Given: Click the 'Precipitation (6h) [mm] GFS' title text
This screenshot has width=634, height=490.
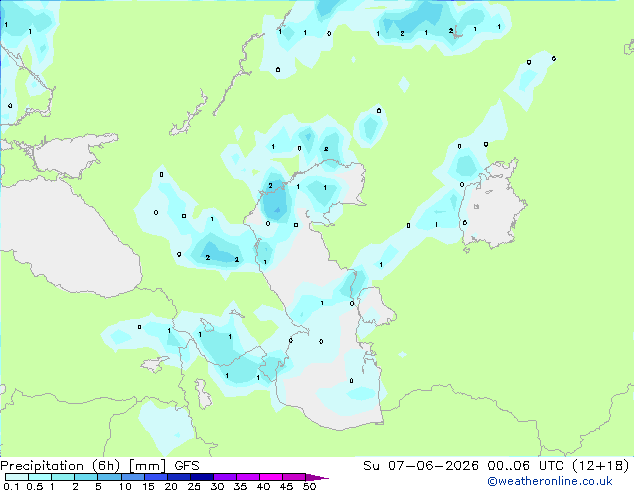Looking at the screenshot, I should pos(100,466).
